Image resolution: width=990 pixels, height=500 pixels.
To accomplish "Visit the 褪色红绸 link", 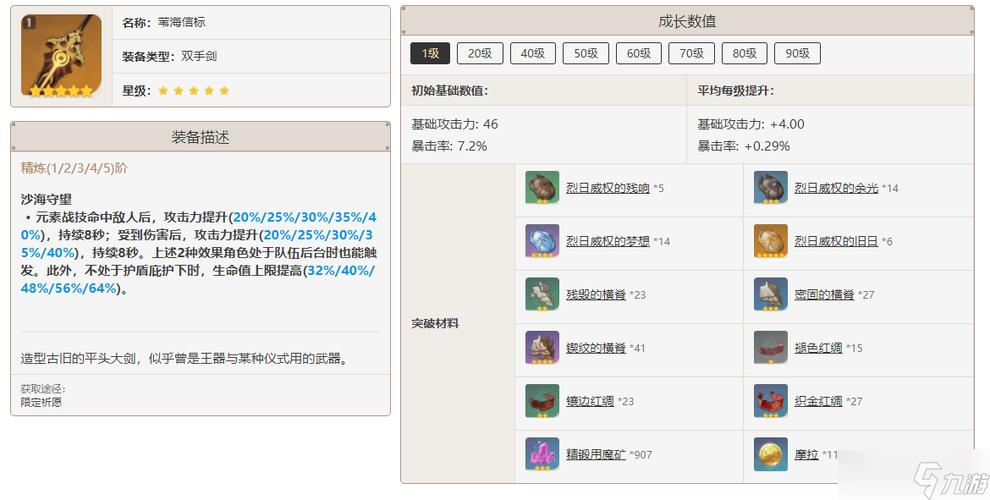I will click(x=818, y=348).
